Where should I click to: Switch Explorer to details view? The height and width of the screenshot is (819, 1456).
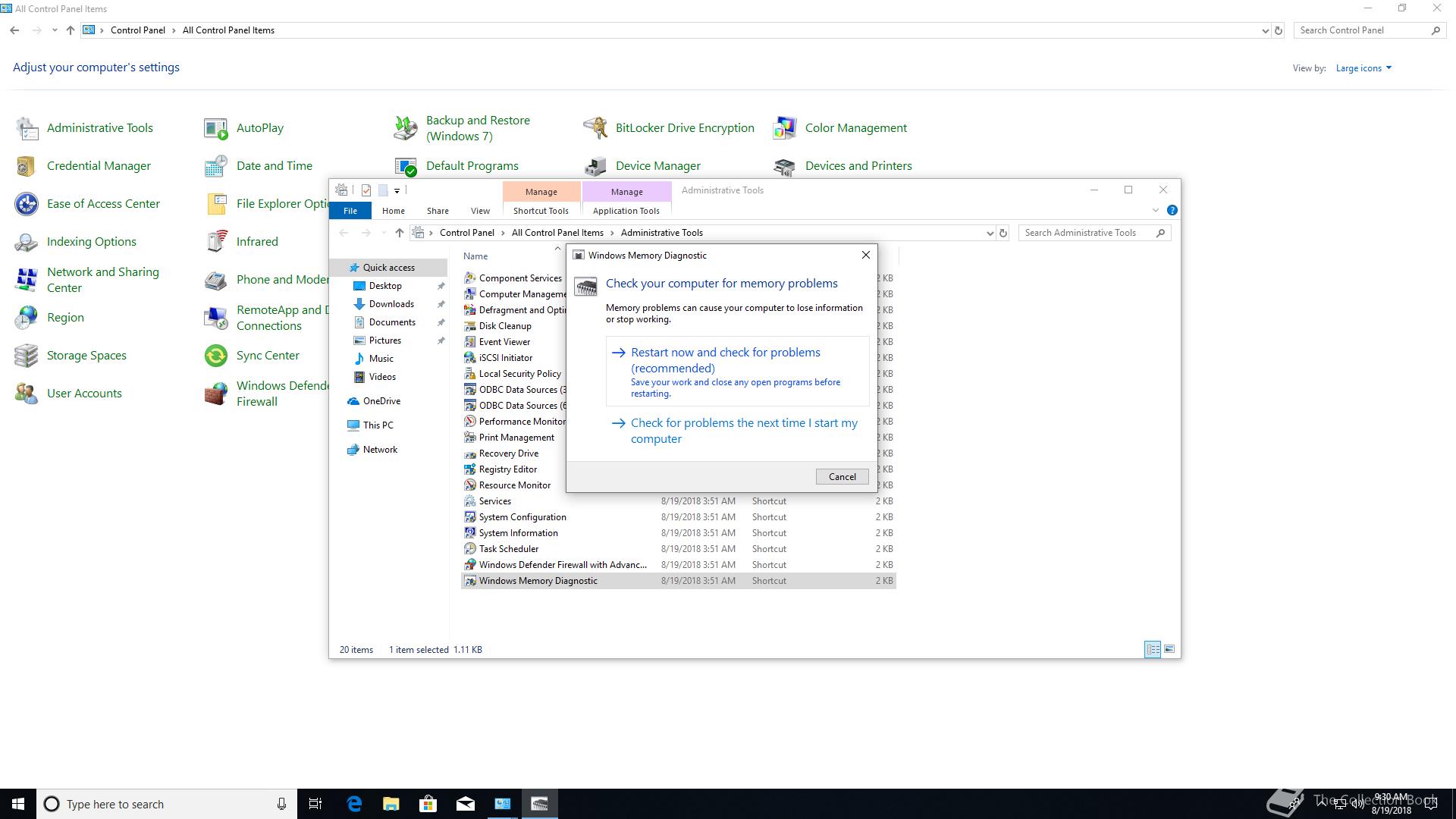click(x=1153, y=649)
